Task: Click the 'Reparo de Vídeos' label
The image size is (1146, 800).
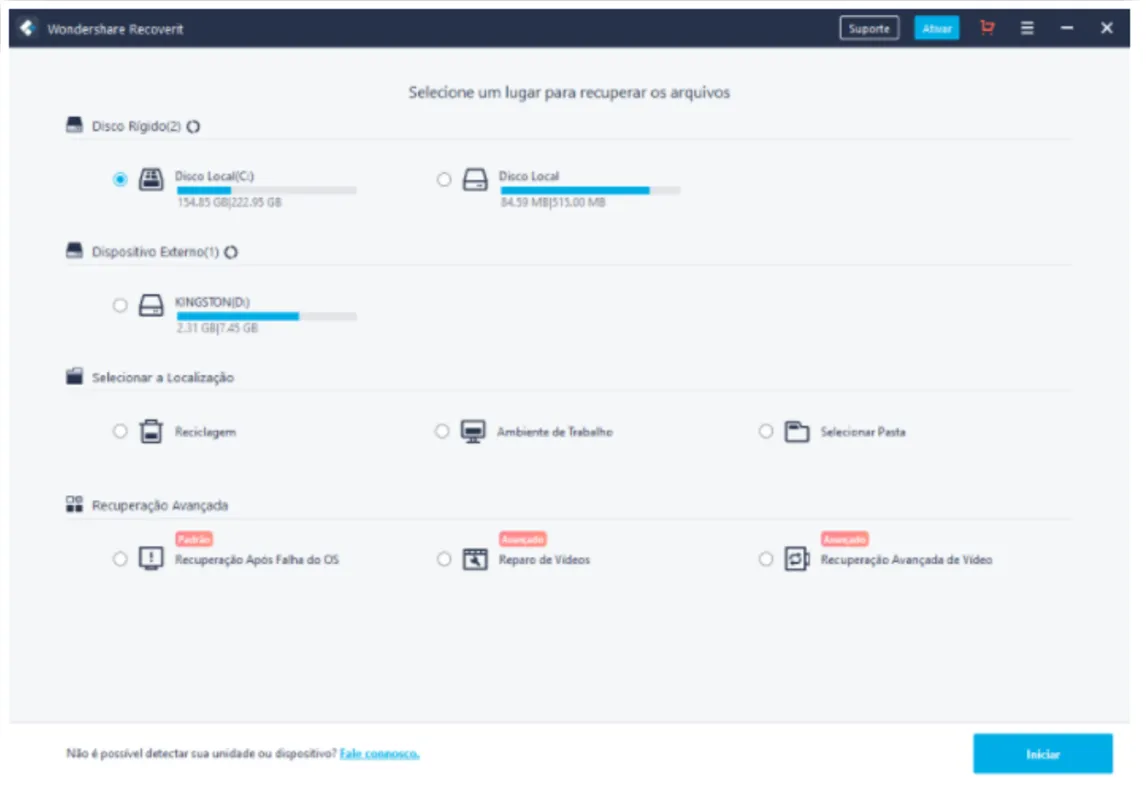Action: pos(544,560)
